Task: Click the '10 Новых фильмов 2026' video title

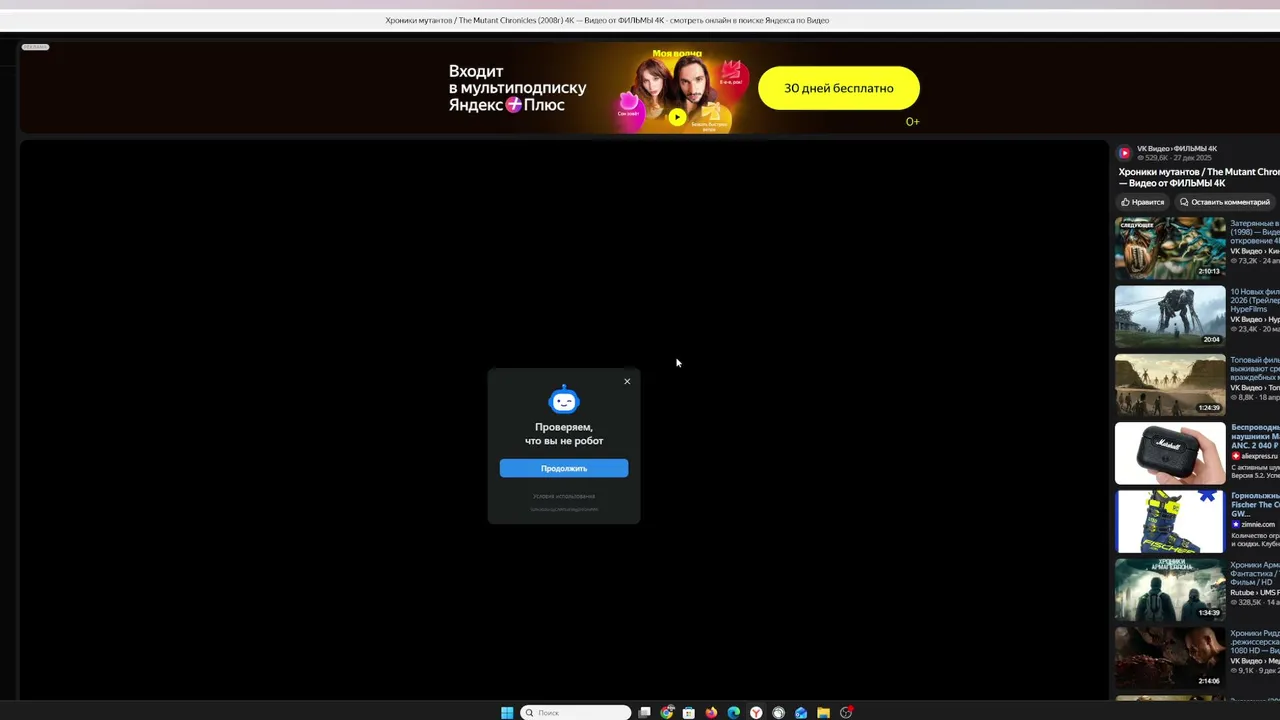Action: [x=1255, y=300]
